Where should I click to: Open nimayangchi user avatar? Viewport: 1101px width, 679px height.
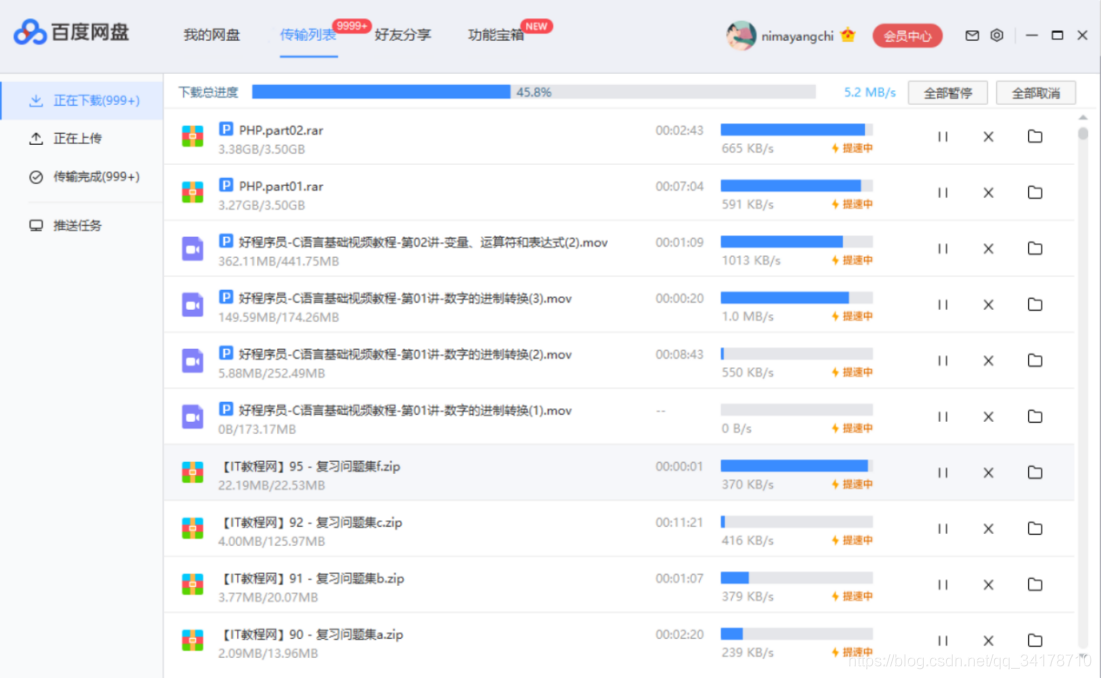[x=741, y=35]
